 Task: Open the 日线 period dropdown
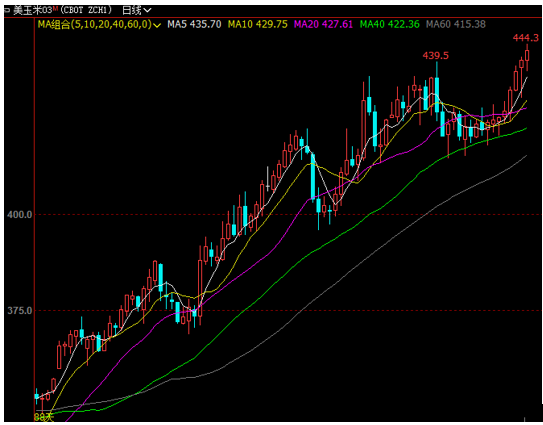pos(137,10)
